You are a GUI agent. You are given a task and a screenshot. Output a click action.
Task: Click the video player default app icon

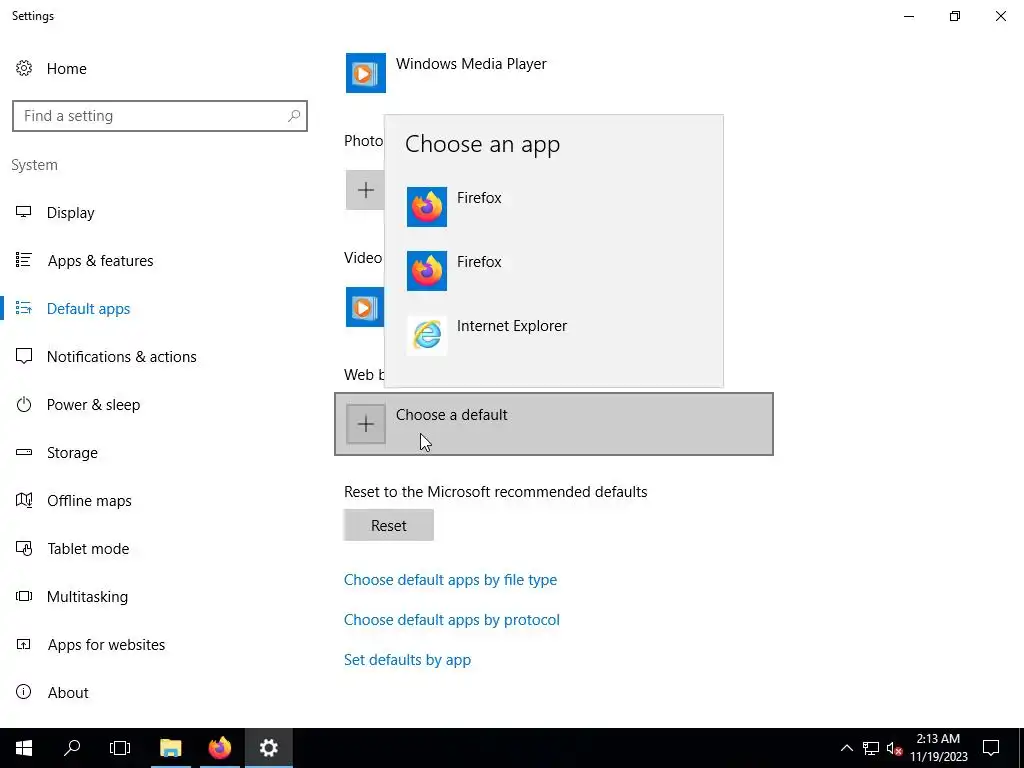pyautogui.click(x=364, y=307)
